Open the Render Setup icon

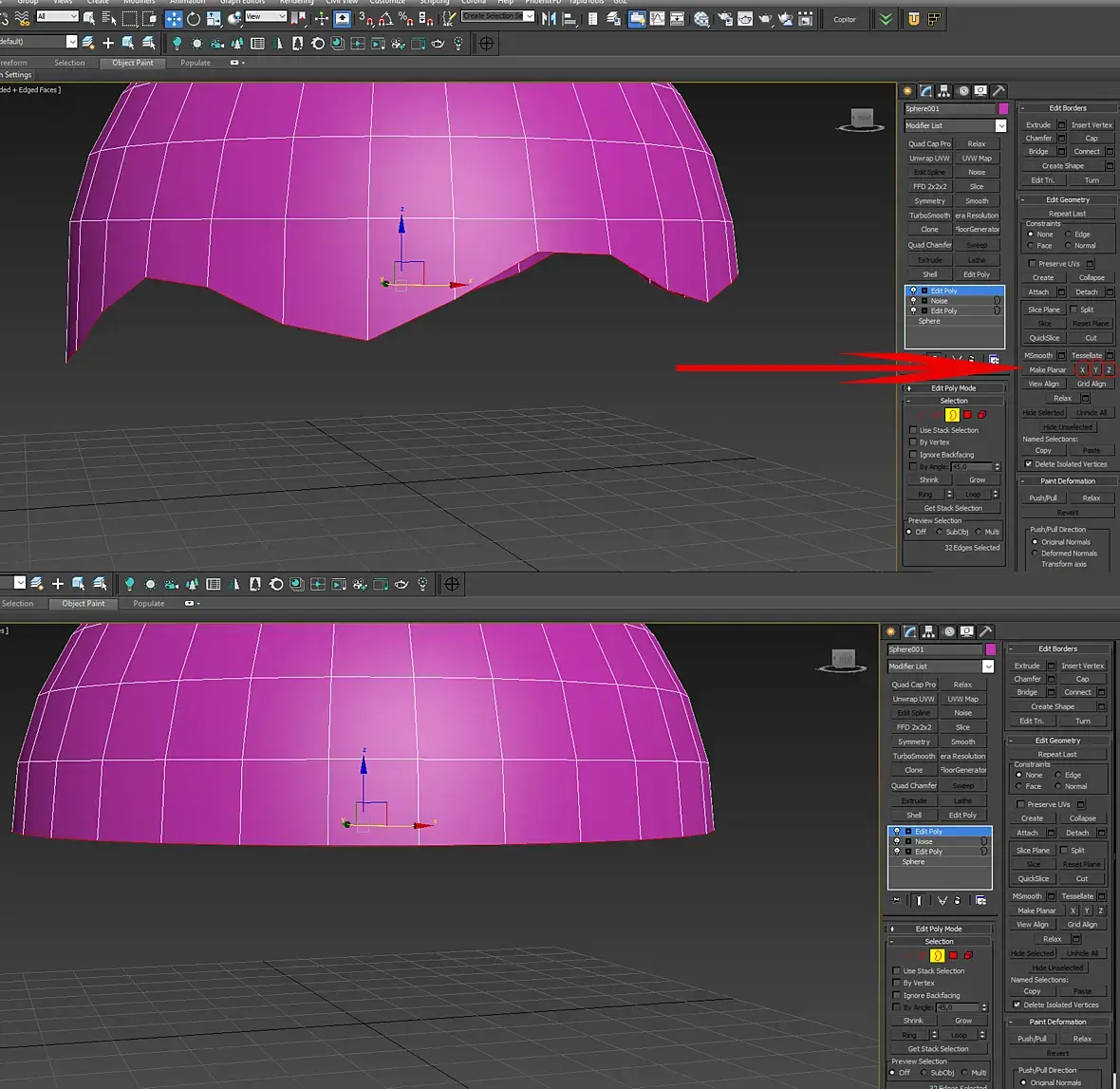tap(725, 19)
